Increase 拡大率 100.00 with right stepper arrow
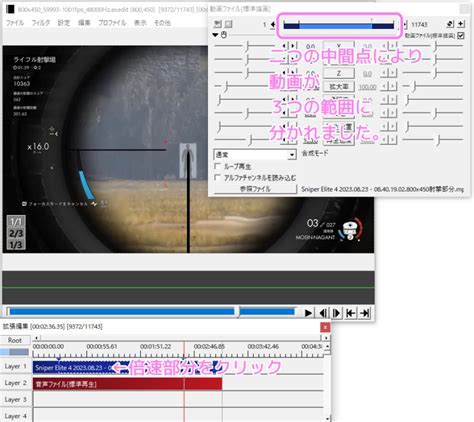 pos(392,86)
